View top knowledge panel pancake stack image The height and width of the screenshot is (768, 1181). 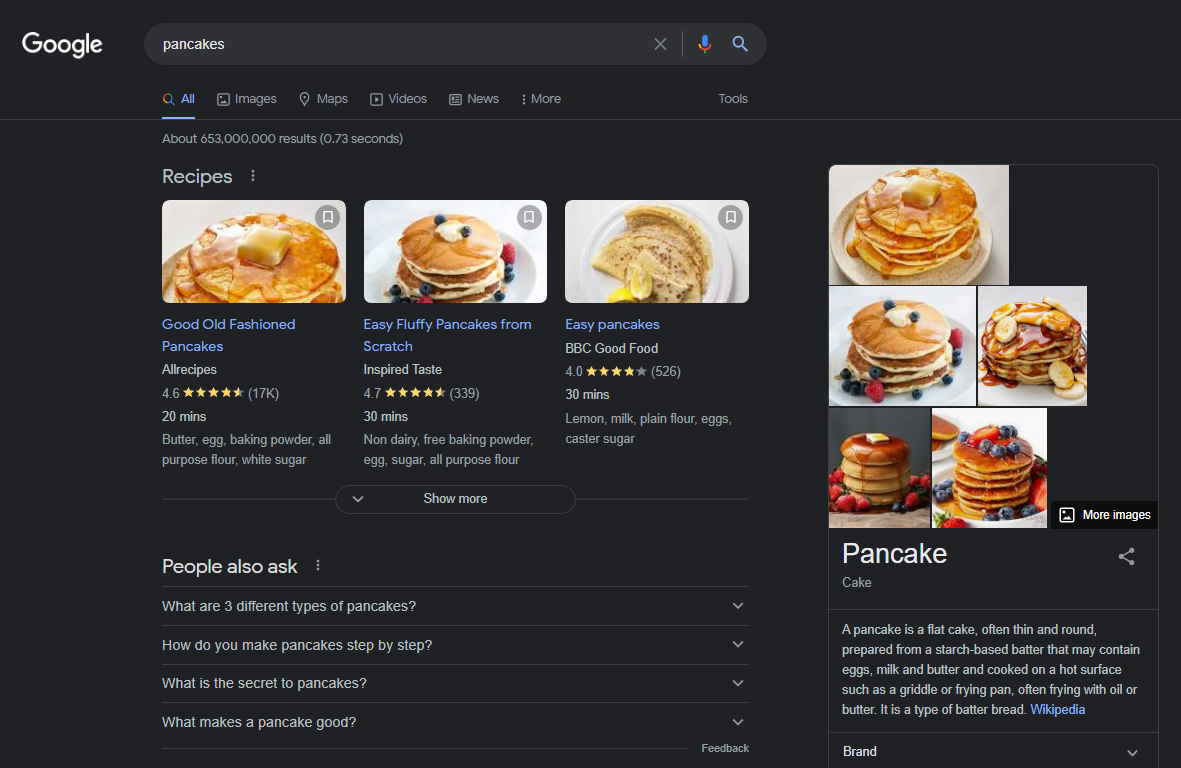919,224
